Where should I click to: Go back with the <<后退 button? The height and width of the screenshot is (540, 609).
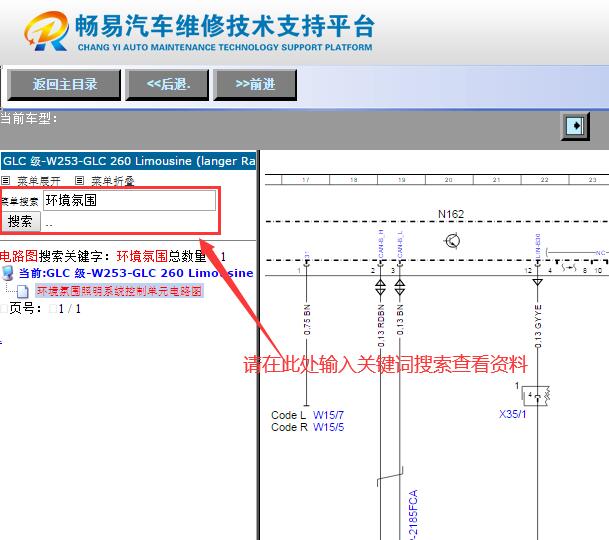167,84
